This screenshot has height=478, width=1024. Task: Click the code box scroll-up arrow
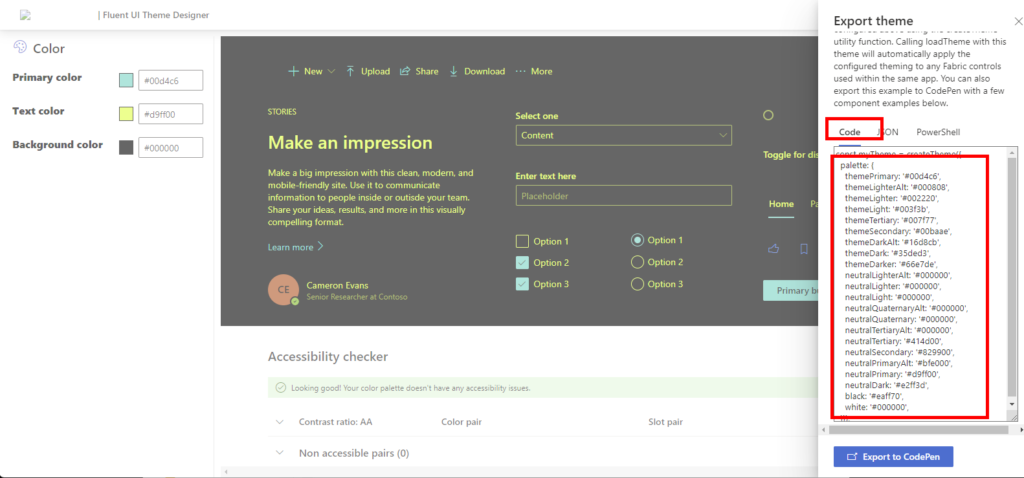coord(1012,153)
